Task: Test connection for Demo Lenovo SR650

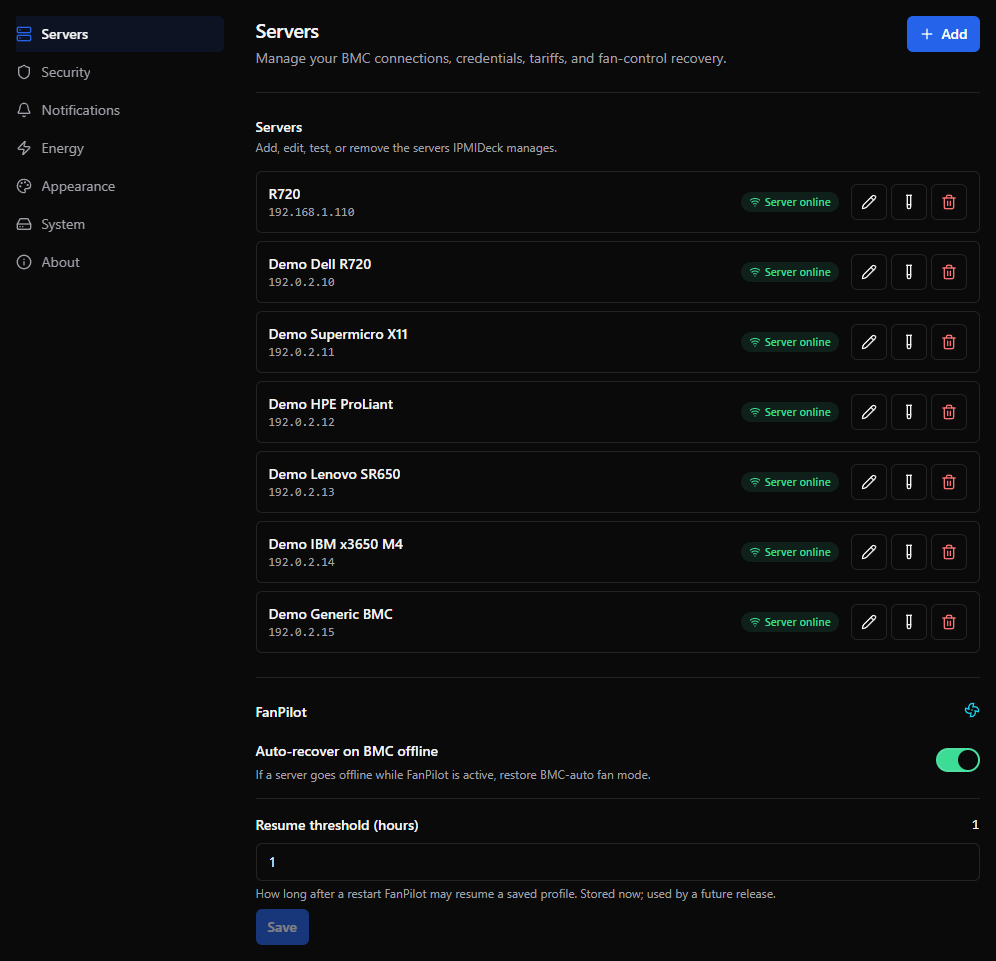Action: click(x=908, y=482)
